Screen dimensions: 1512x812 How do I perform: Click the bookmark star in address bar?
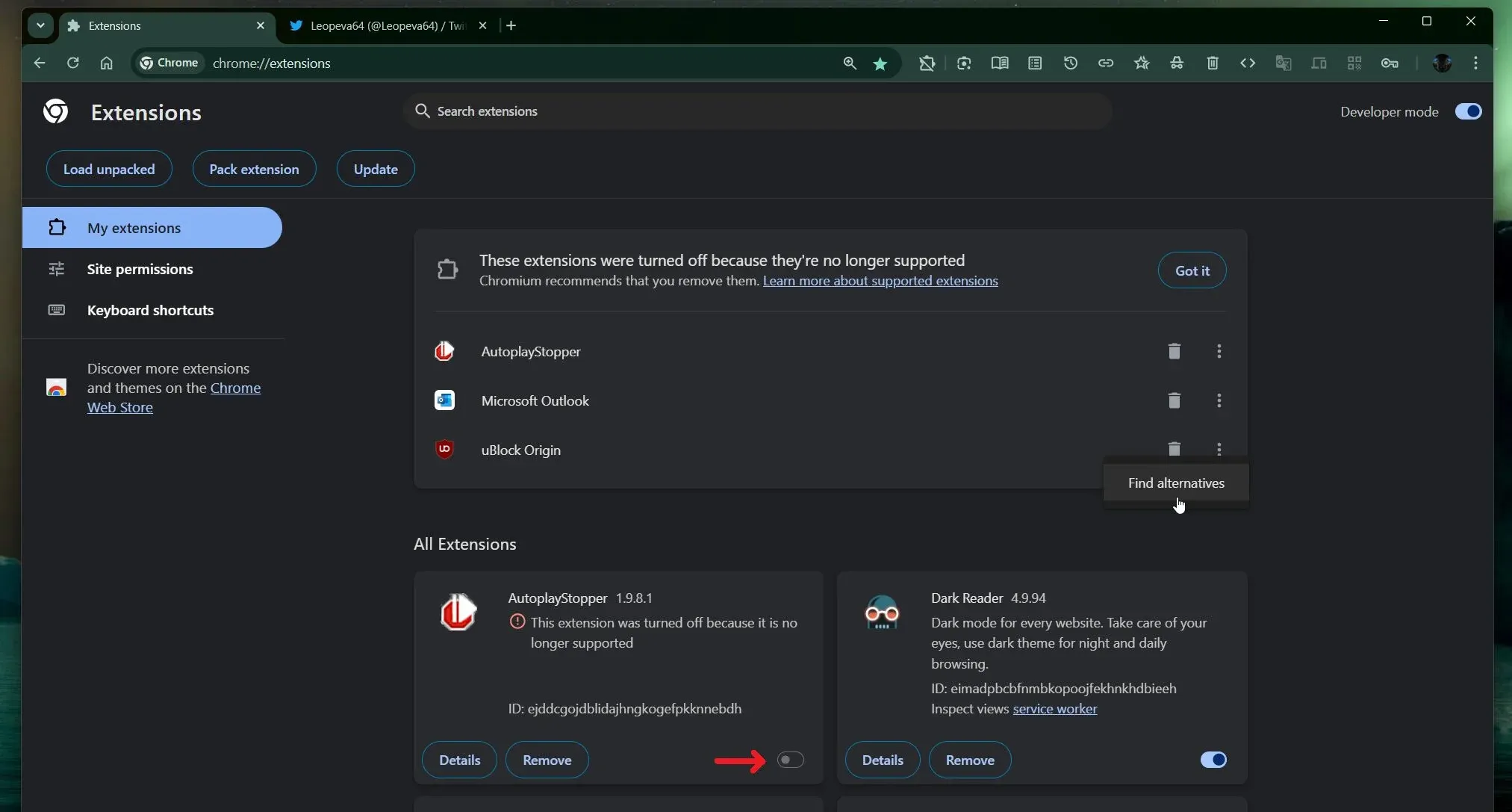tap(880, 63)
